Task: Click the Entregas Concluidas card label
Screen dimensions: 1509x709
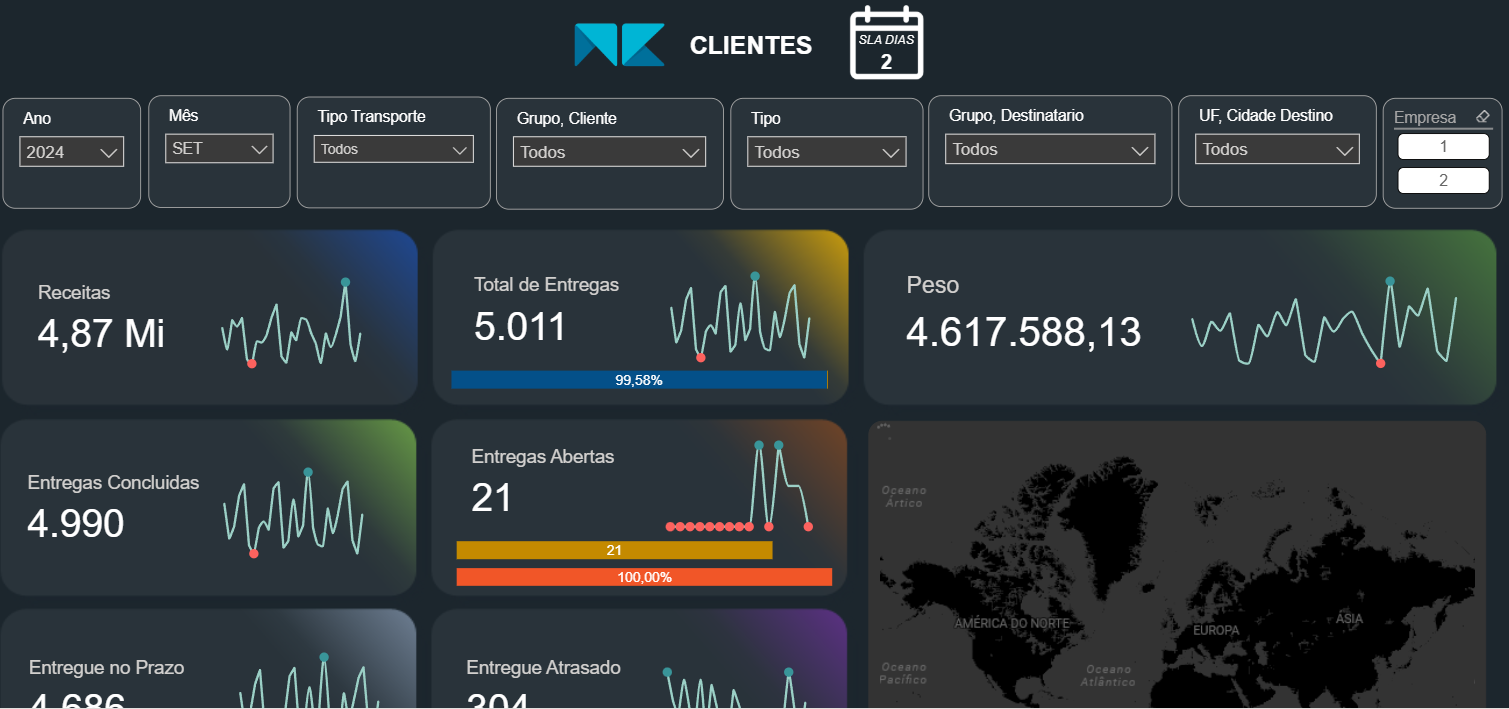Action: click(x=114, y=483)
